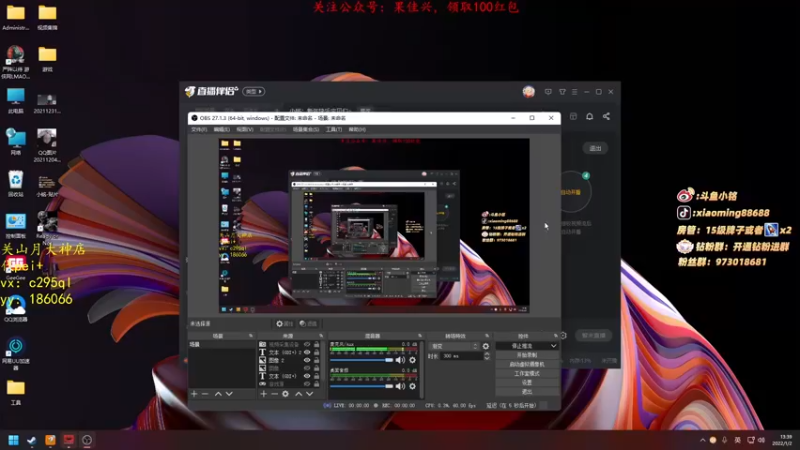
Task: Click the source Filters button on toolbar
Action: click(x=308, y=323)
